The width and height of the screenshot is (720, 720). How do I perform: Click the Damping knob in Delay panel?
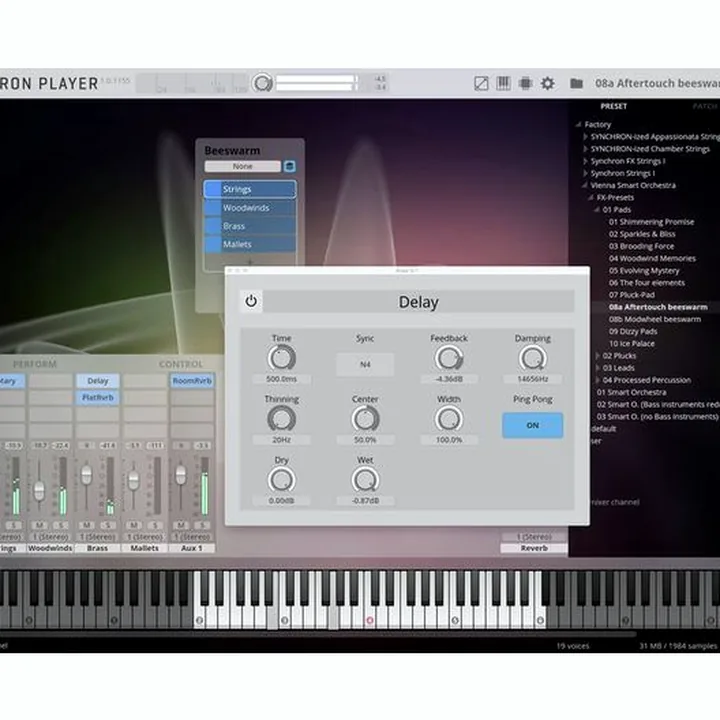[532, 358]
